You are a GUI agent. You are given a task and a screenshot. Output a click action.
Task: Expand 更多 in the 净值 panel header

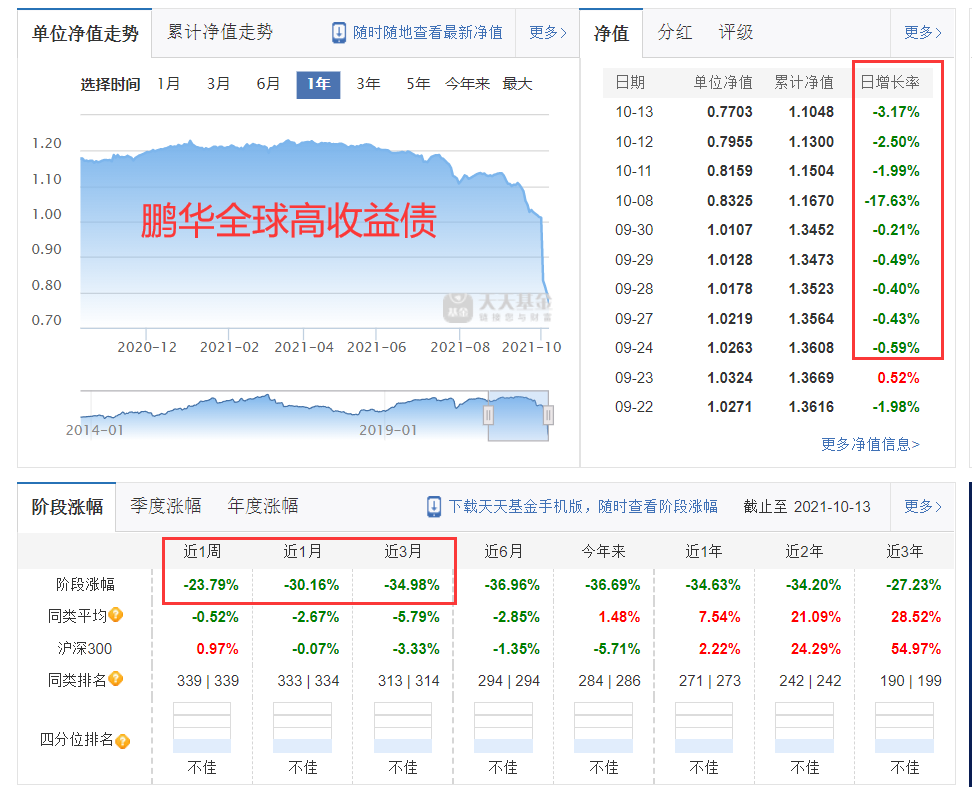(x=922, y=32)
